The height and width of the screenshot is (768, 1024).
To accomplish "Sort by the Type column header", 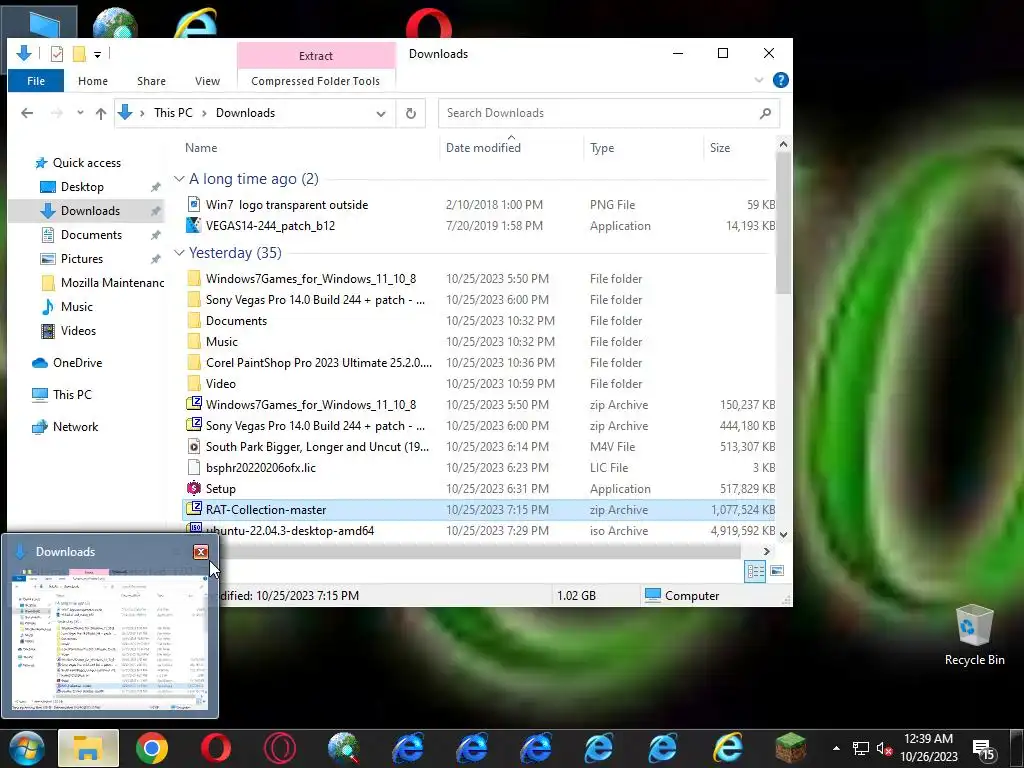I will pyautogui.click(x=602, y=148).
